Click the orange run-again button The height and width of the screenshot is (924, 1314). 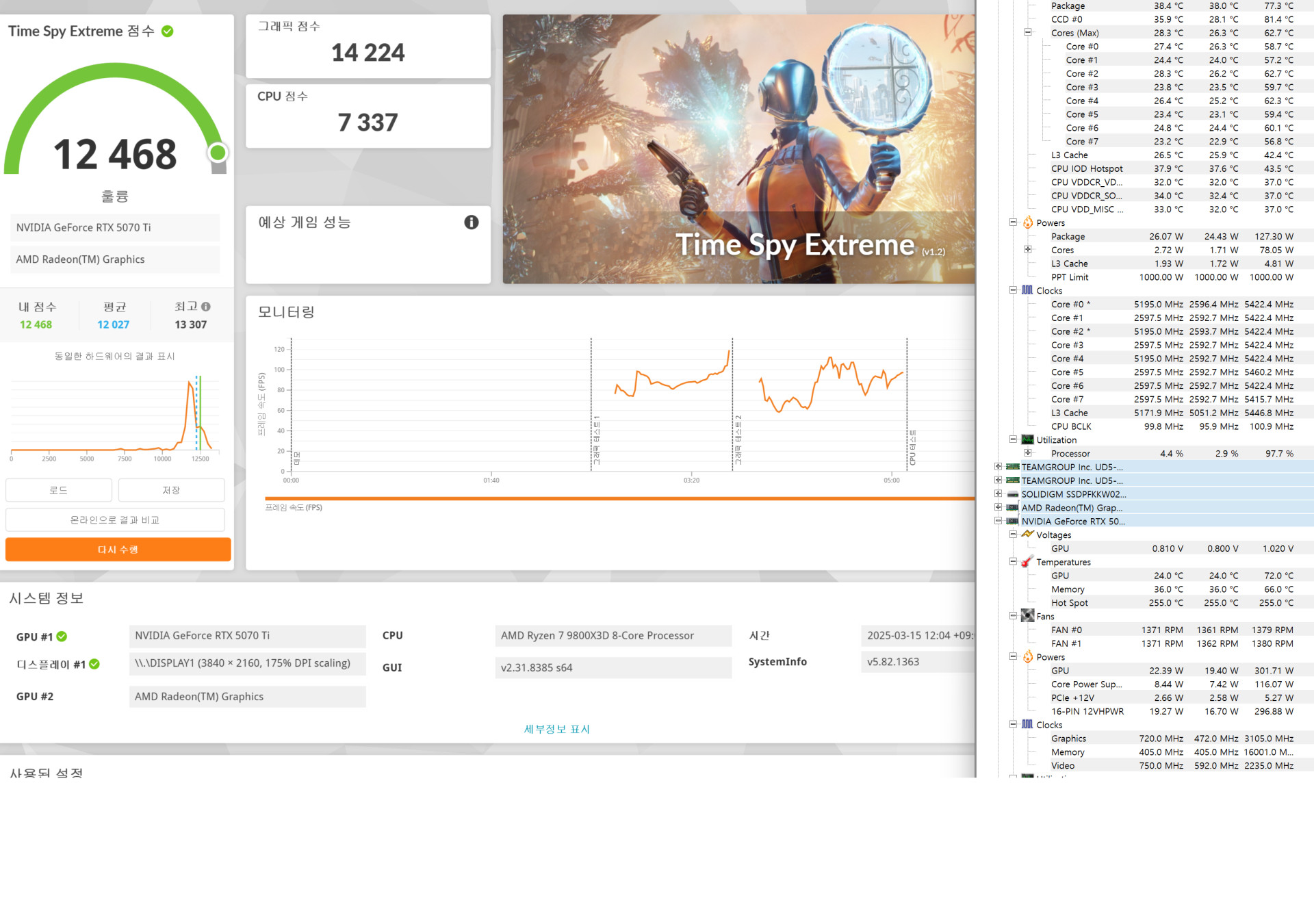tap(118, 550)
